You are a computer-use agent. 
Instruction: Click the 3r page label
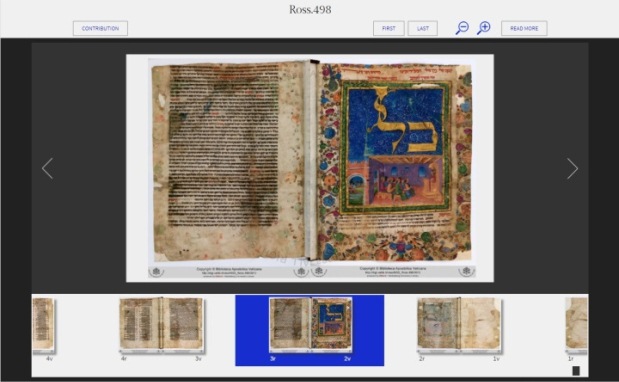tap(272, 359)
